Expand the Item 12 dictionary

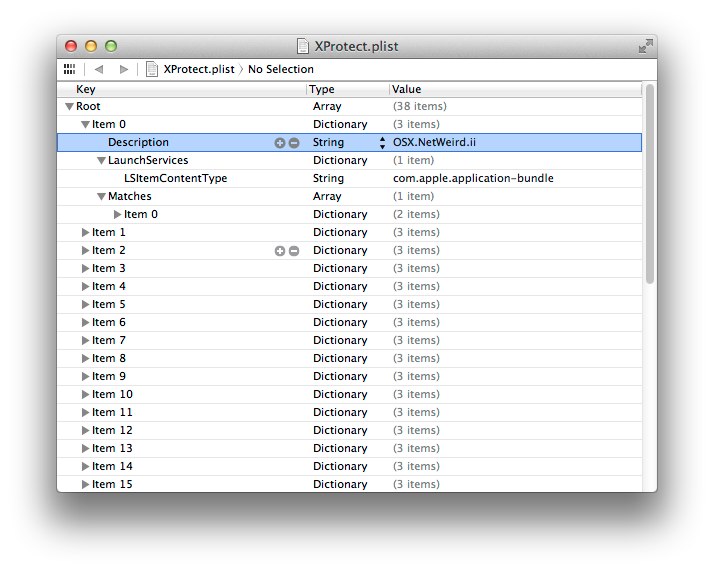tap(85, 430)
